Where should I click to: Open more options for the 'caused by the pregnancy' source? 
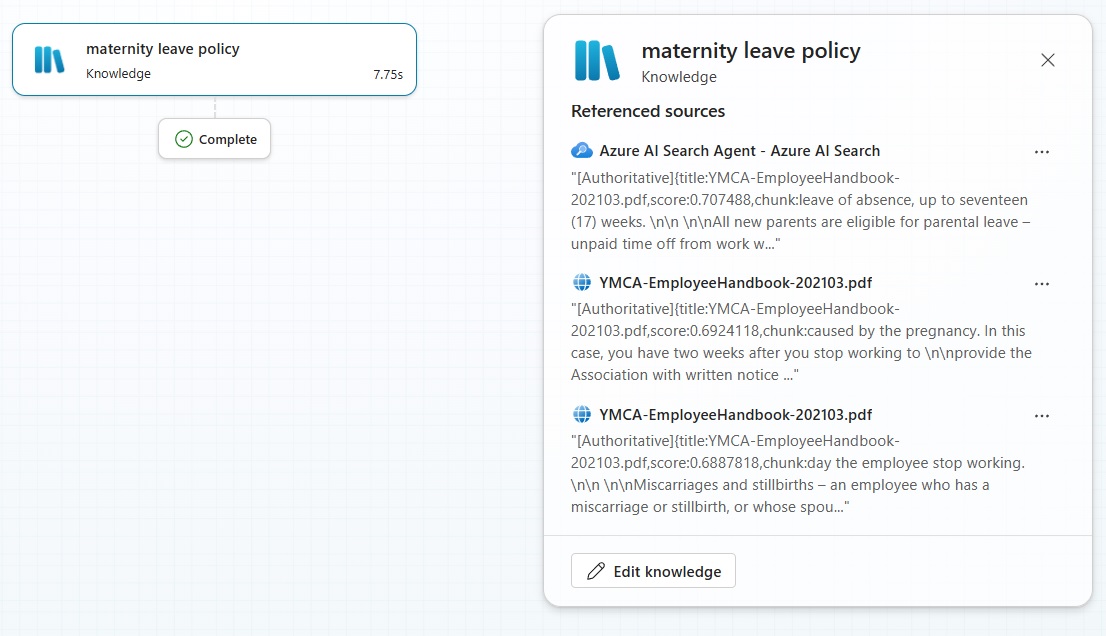click(1041, 284)
